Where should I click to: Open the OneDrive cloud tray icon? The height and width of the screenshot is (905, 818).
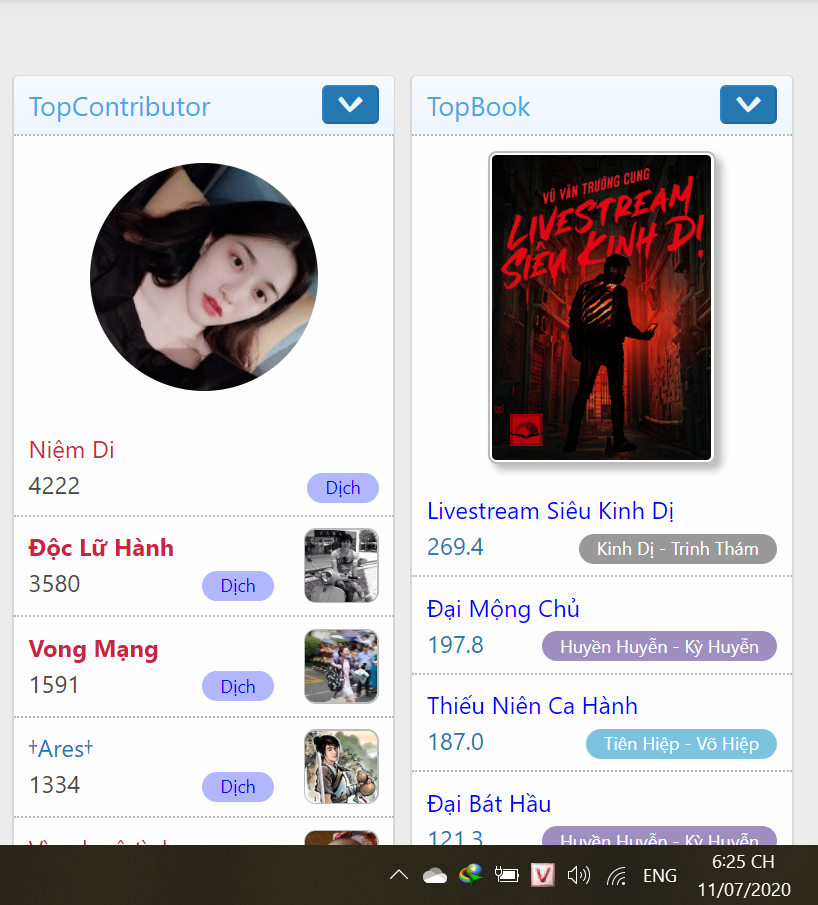click(x=435, y=876)
